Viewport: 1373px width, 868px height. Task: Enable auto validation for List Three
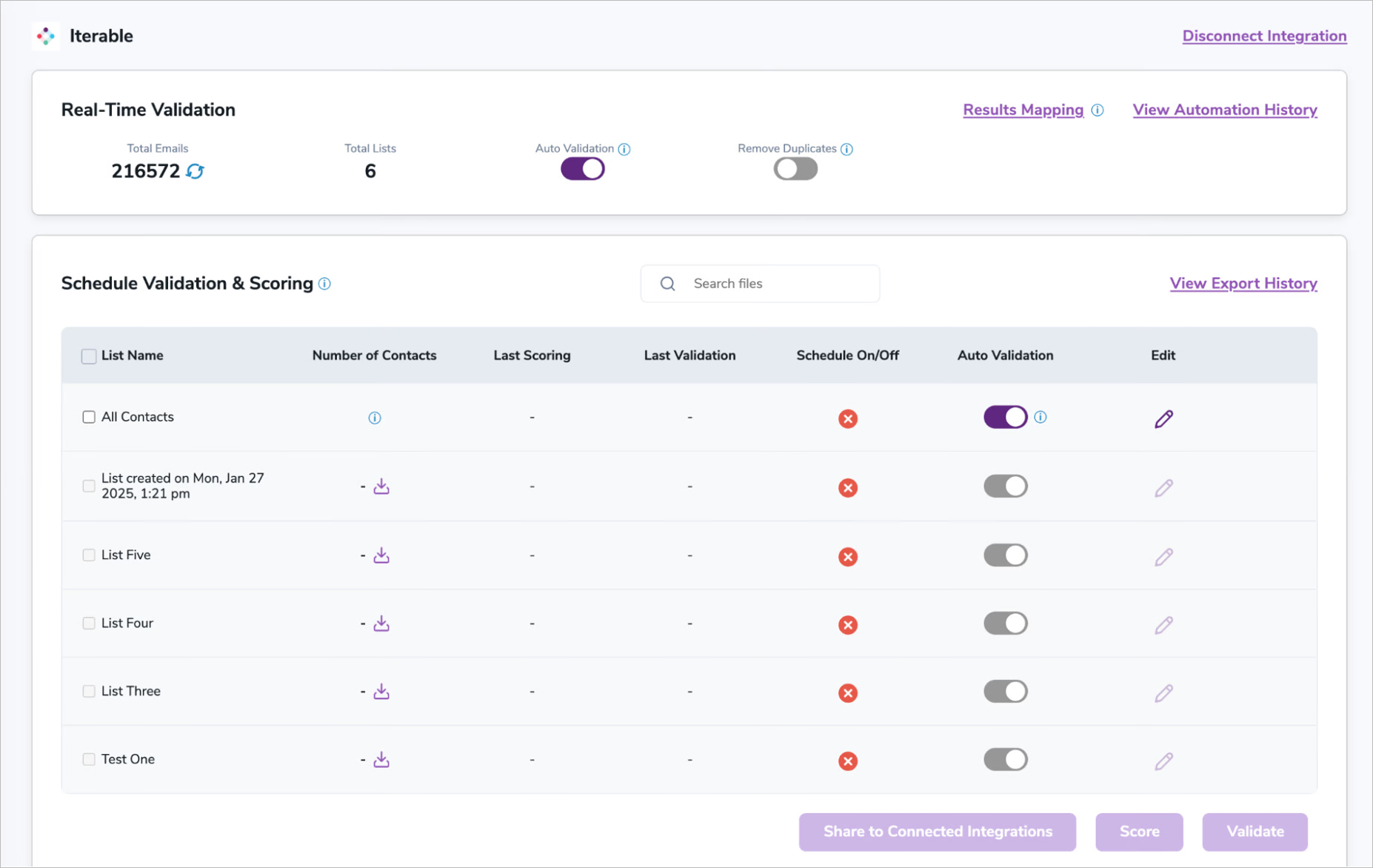pos(1005,692)
